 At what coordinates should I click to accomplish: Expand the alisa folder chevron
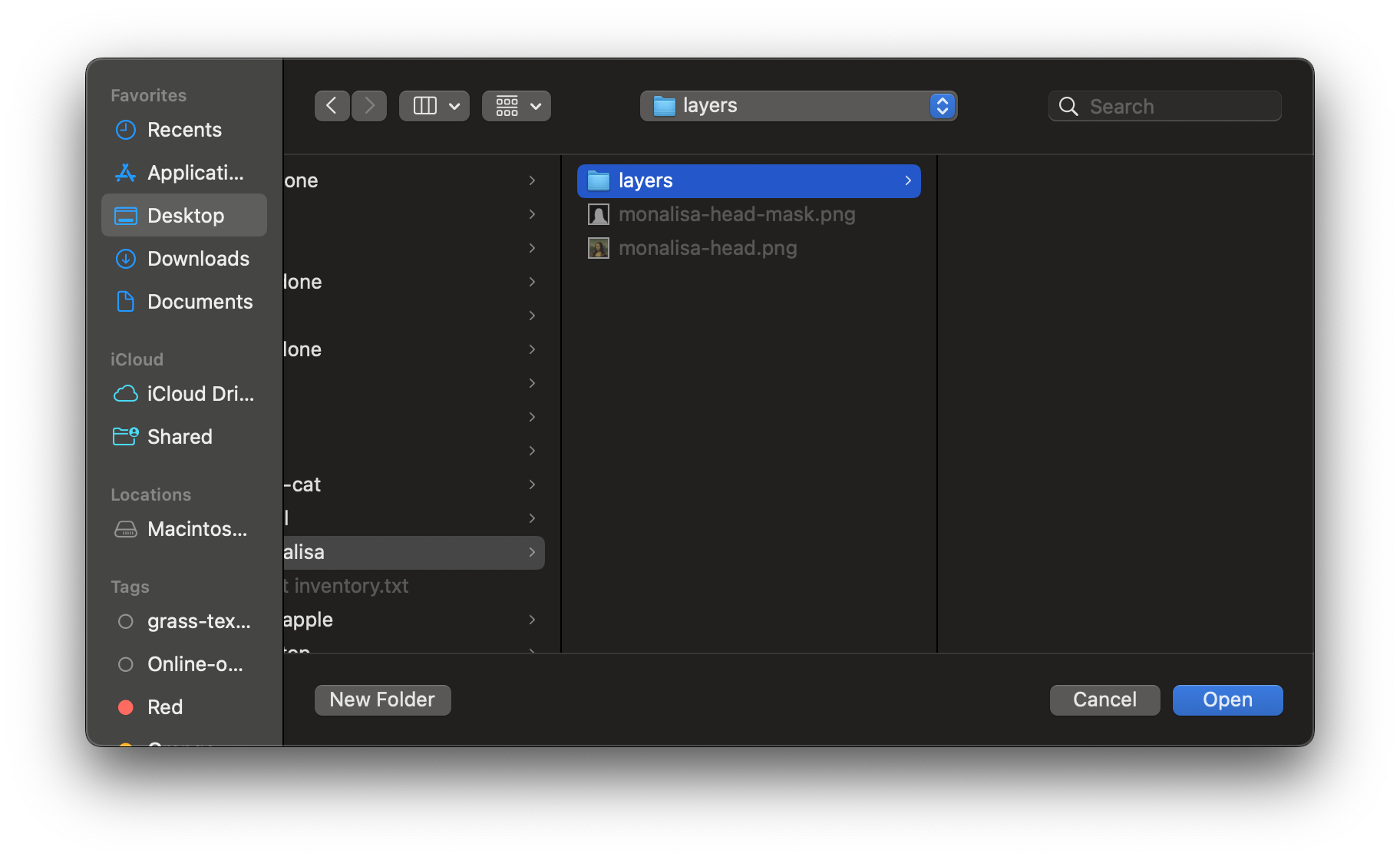[532, 552]
